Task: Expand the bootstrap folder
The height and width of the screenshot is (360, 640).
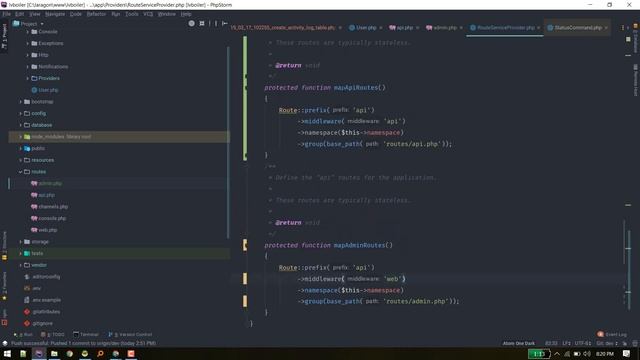Action: click(20, 102)
